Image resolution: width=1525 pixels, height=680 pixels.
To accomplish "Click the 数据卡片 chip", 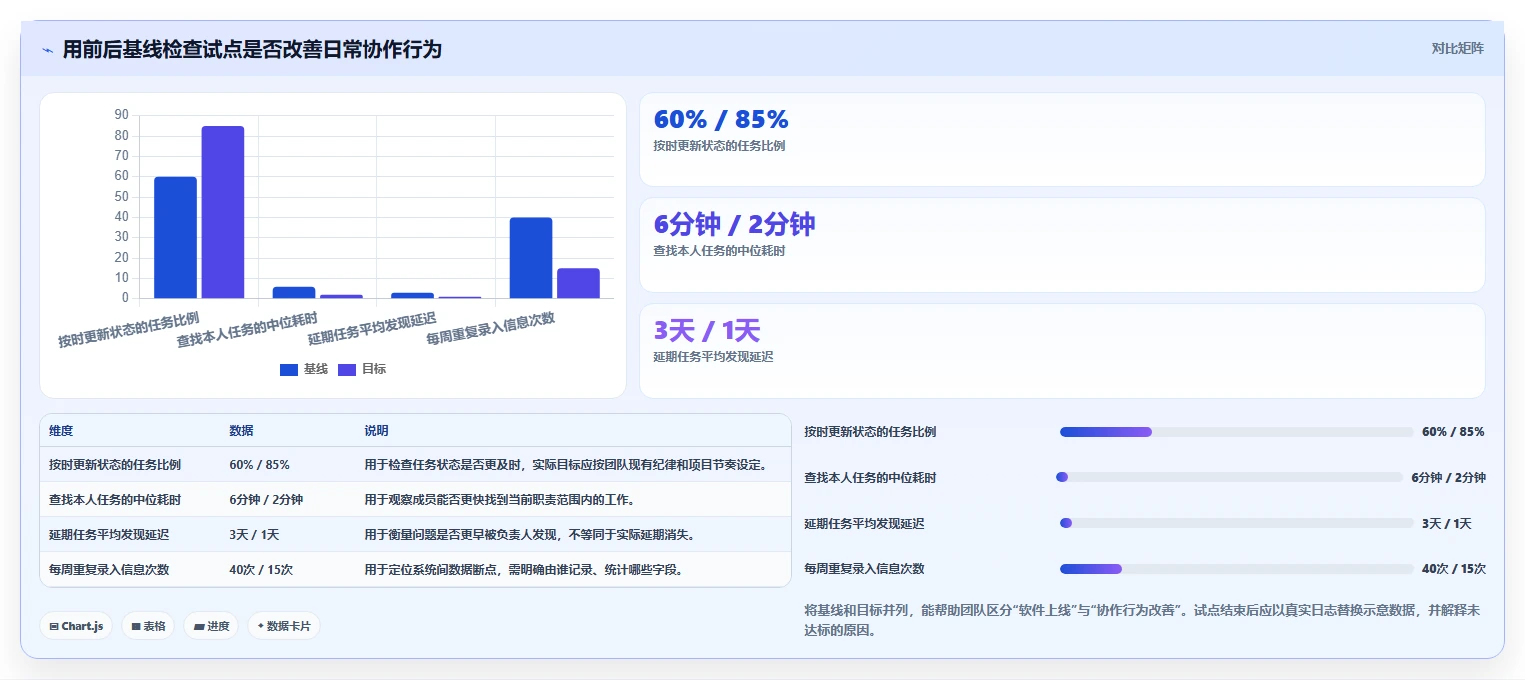I will 284,626.
